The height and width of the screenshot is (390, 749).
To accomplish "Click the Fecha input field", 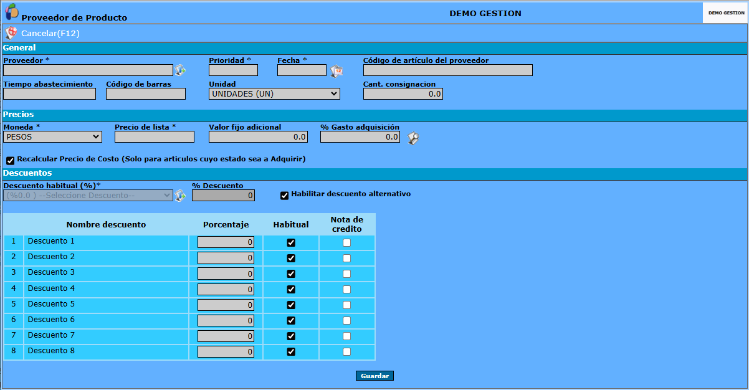I will pos(302,70).
